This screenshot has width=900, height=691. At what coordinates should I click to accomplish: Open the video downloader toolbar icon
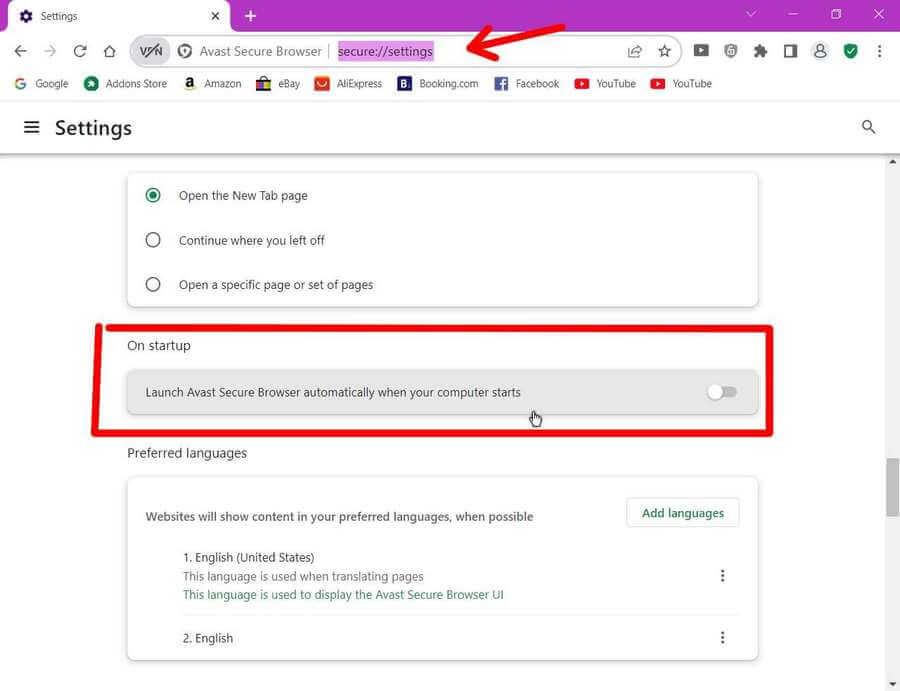tap(701, 51)
